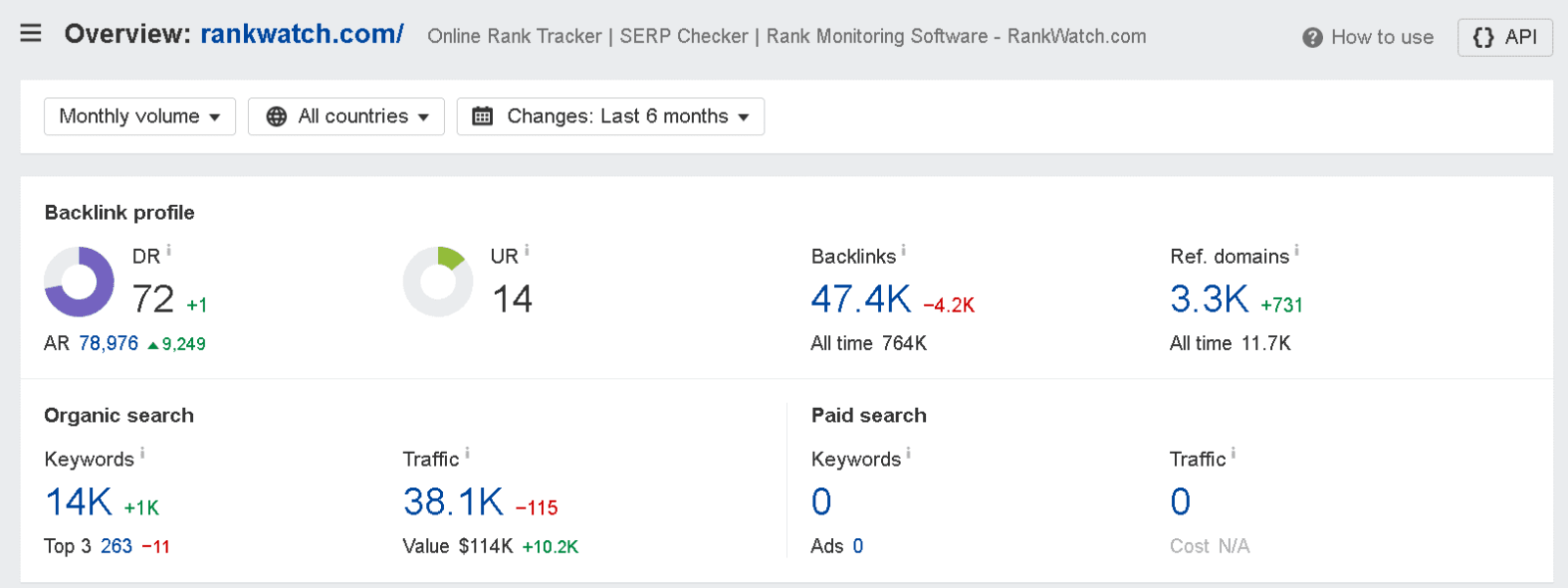Open the rankwatch.com/ domain link

(302, 34)
